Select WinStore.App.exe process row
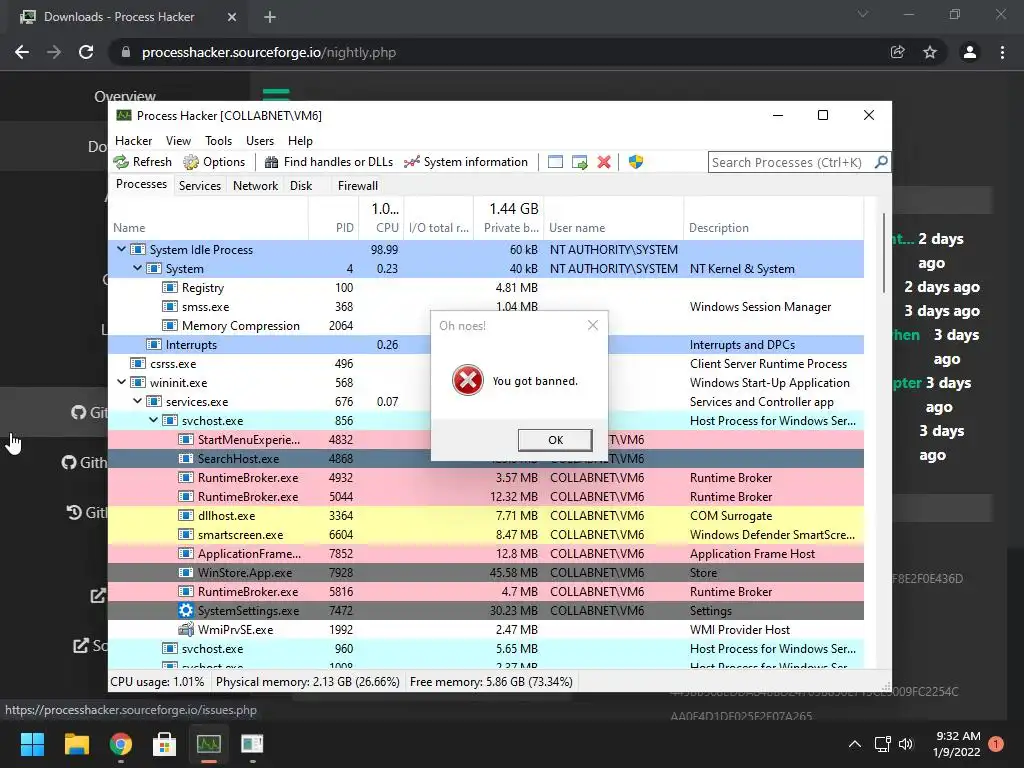1024x768 pixels. (x=486, y=572)
